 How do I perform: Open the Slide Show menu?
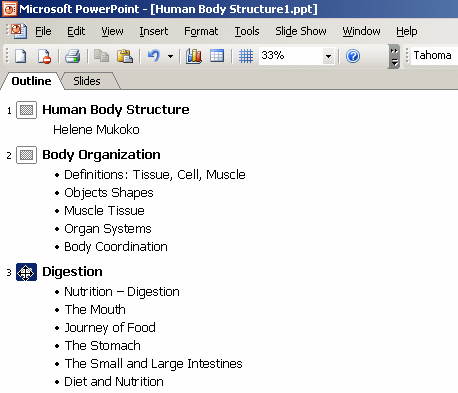click(x=301, y=31)
